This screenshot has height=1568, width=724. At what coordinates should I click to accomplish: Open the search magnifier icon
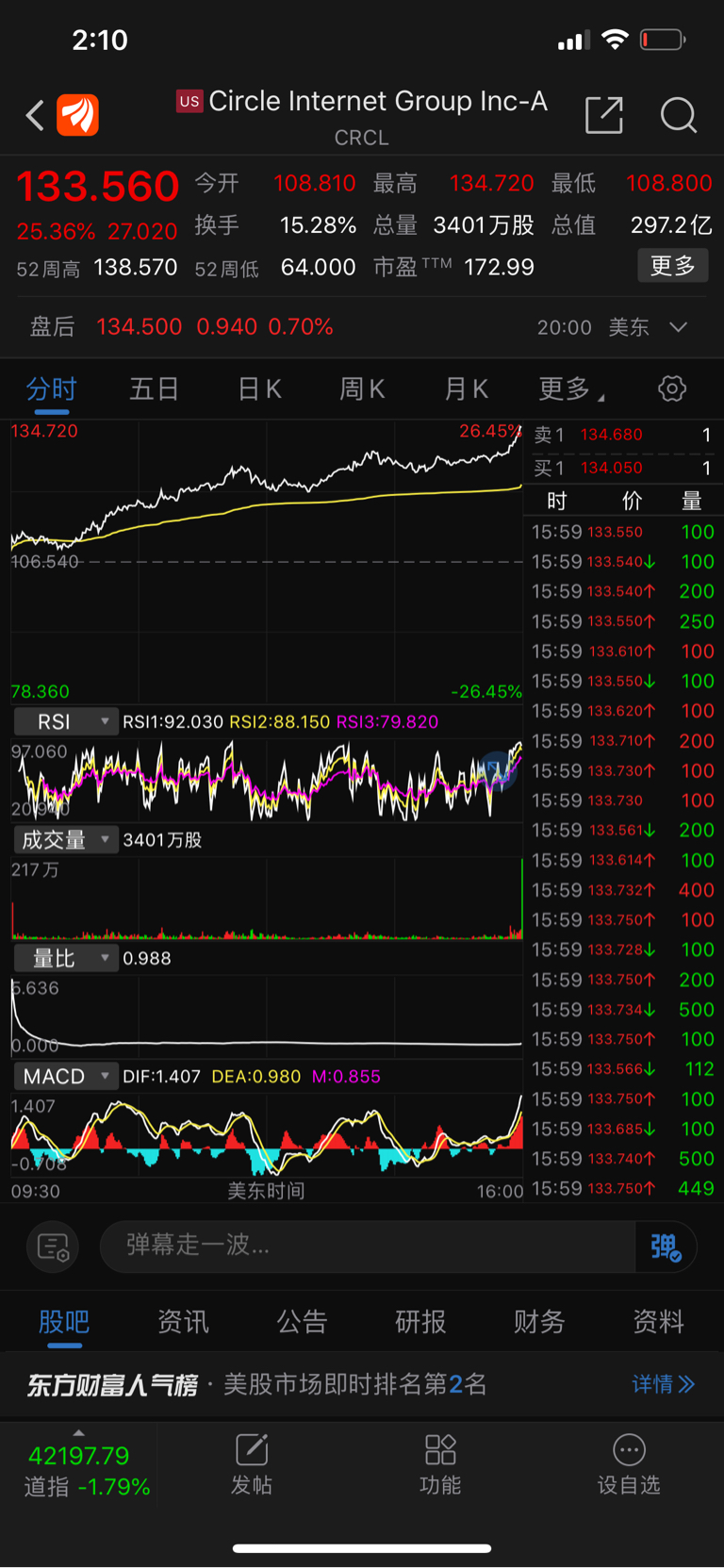(678, 115)
